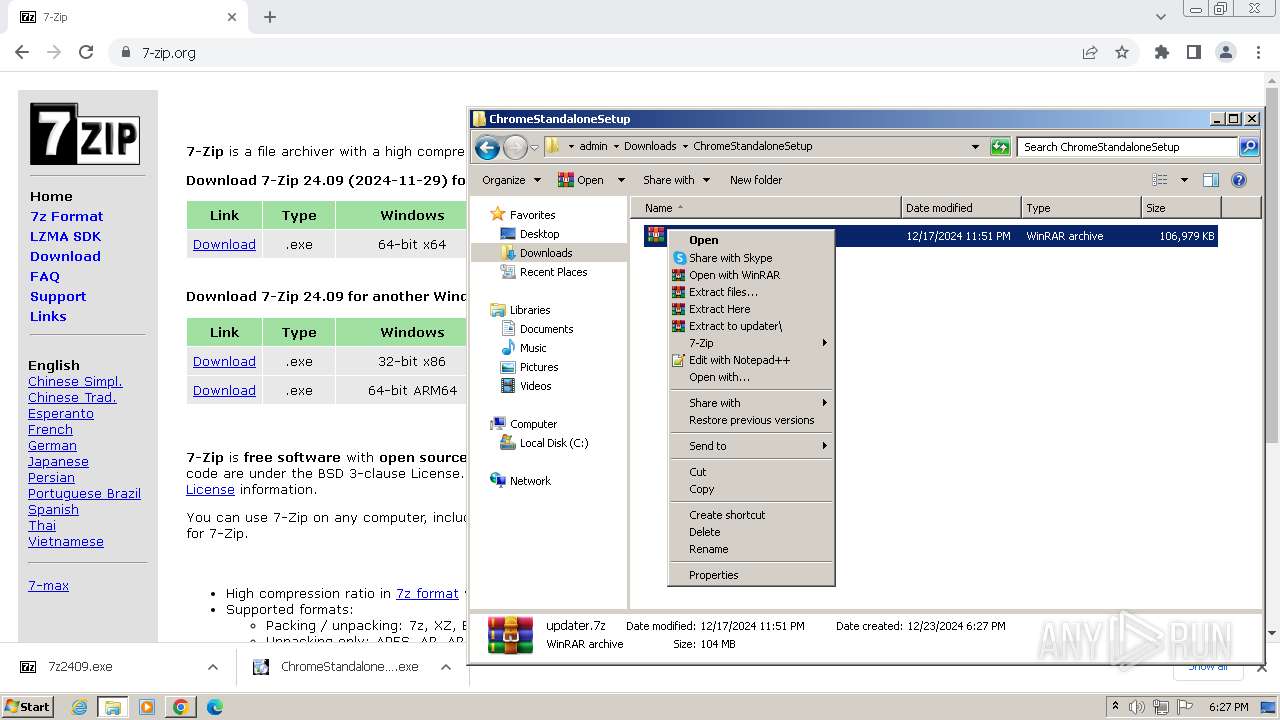Open LZMA SDK sidebar link
The image size is (1280, 720).
coord(65,236)
